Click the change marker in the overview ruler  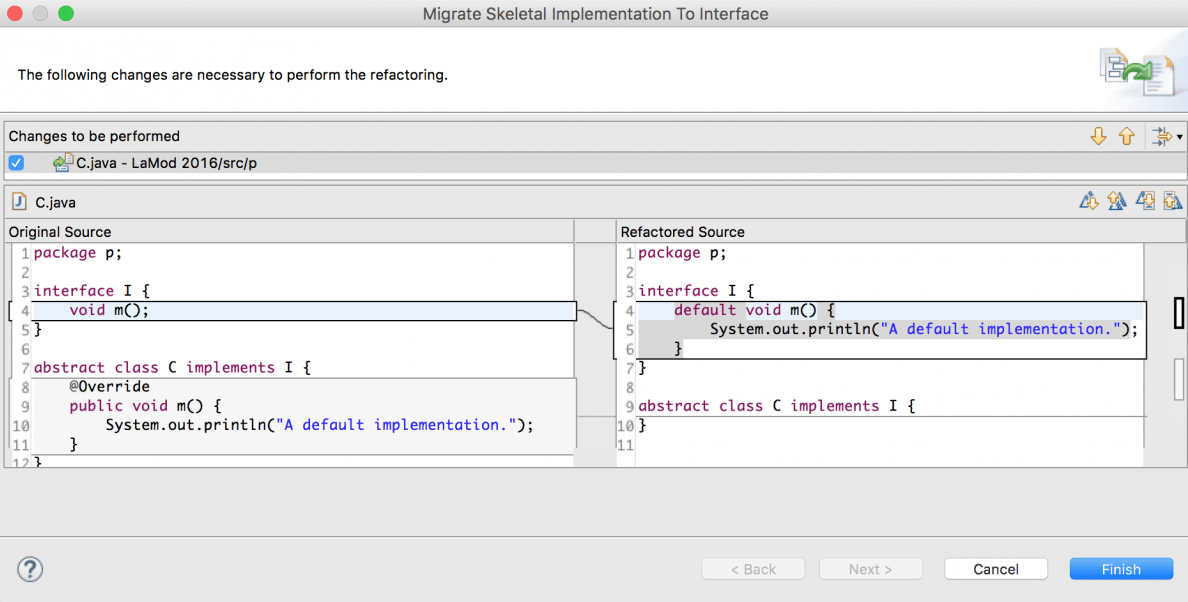point(1179,313)
